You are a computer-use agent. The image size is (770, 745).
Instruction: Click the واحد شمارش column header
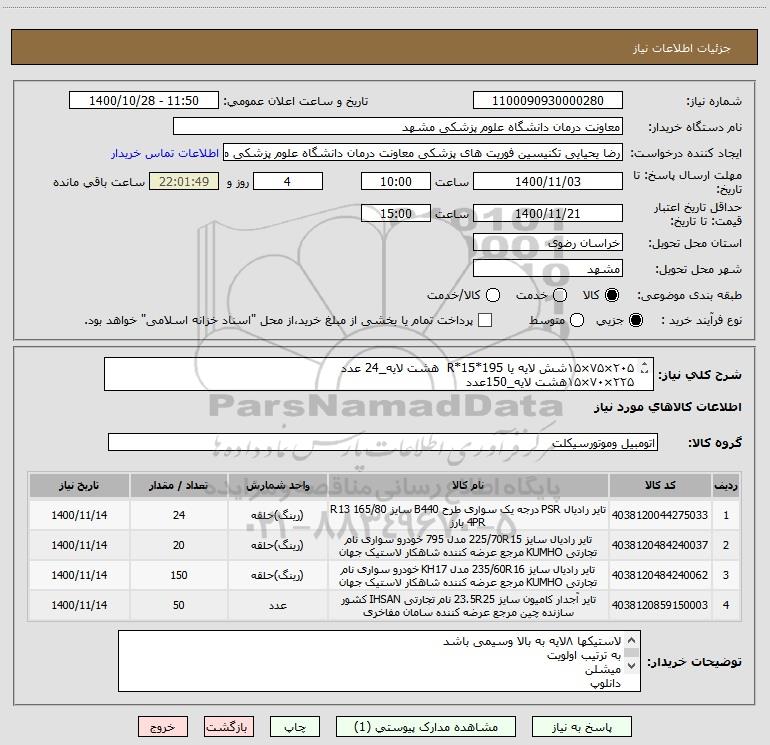[x=277, y=485]
